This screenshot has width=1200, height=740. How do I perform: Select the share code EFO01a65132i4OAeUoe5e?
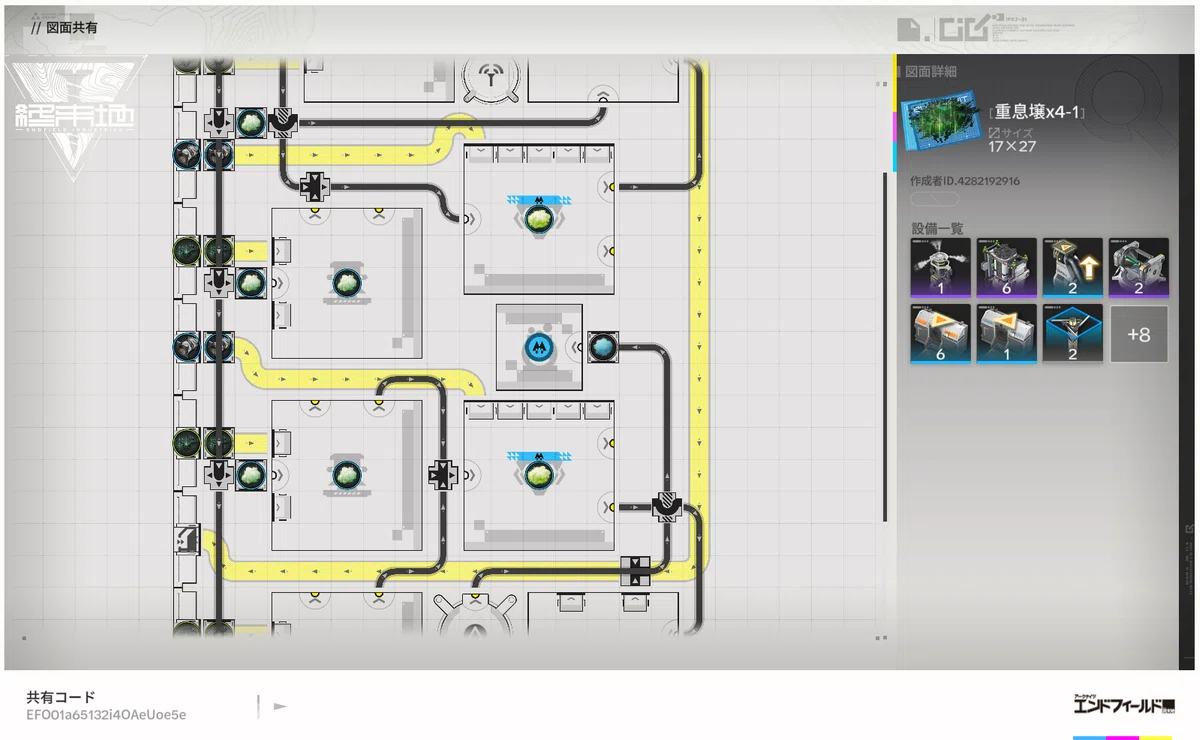point(106,715)
